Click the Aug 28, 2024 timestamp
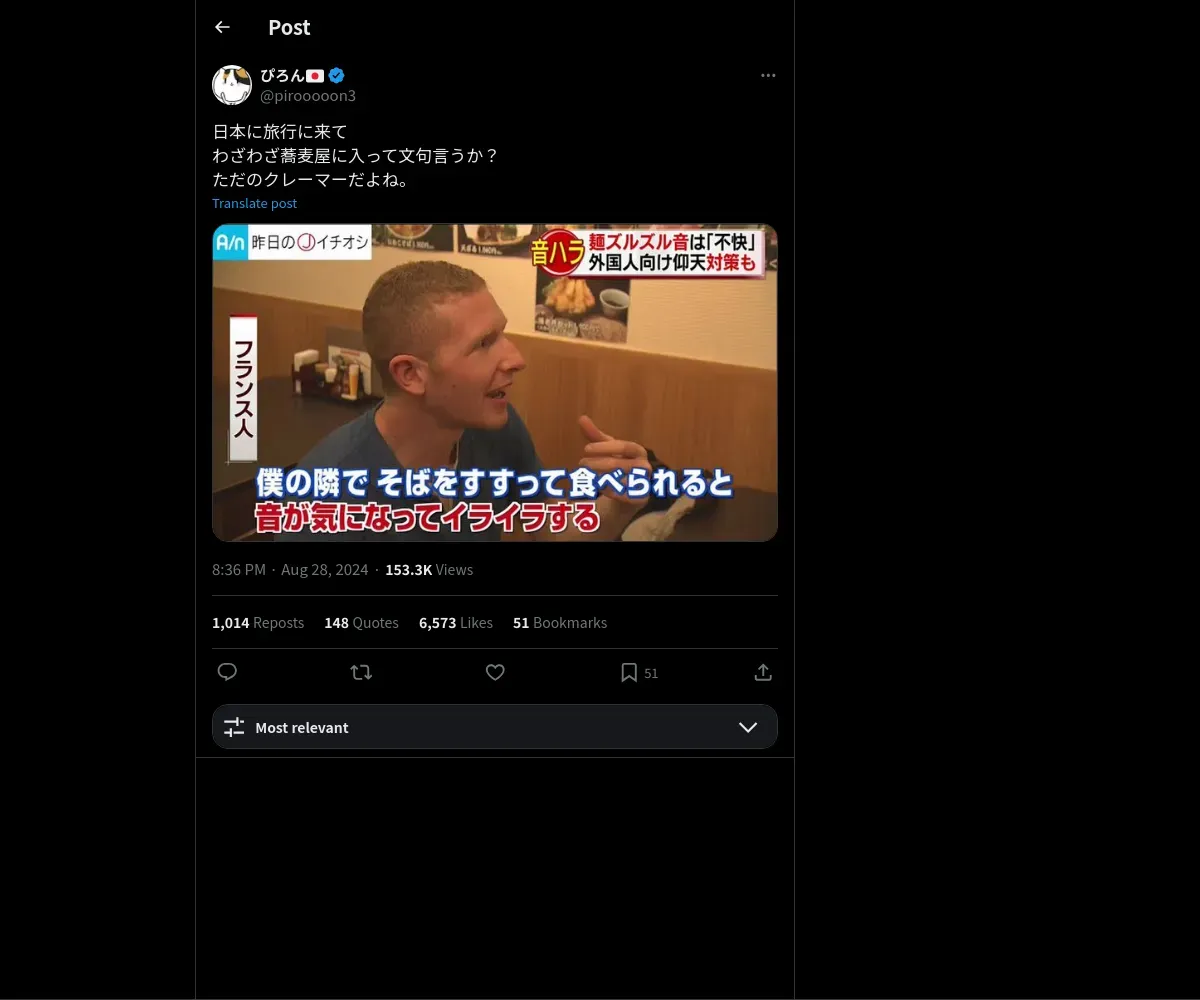Viewport: 1200px width, 1000px height. 325,569
